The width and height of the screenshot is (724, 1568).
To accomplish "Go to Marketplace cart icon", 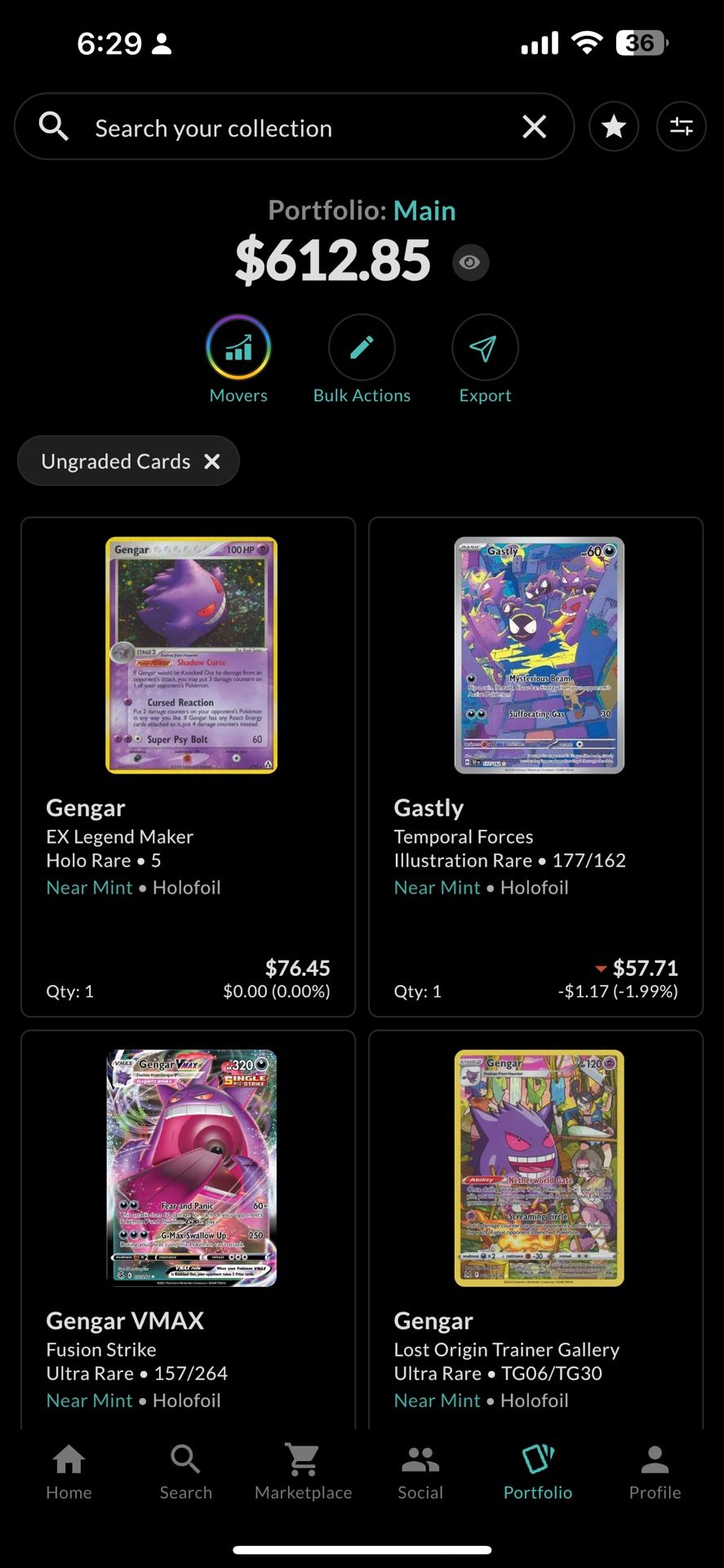I will pyautogui.click(x=303, y=1459).
